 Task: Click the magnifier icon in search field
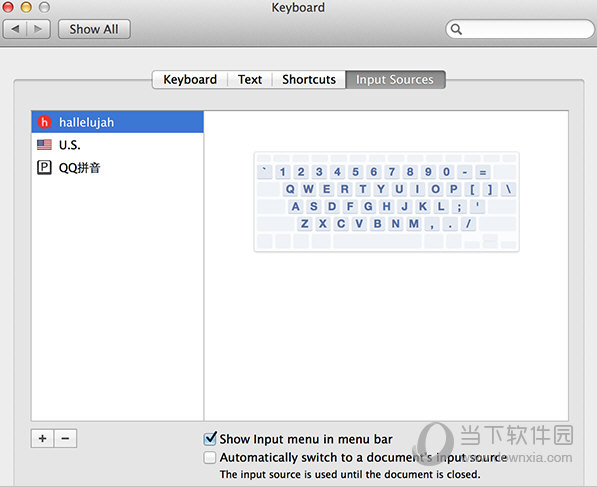[x=456, y=29]
